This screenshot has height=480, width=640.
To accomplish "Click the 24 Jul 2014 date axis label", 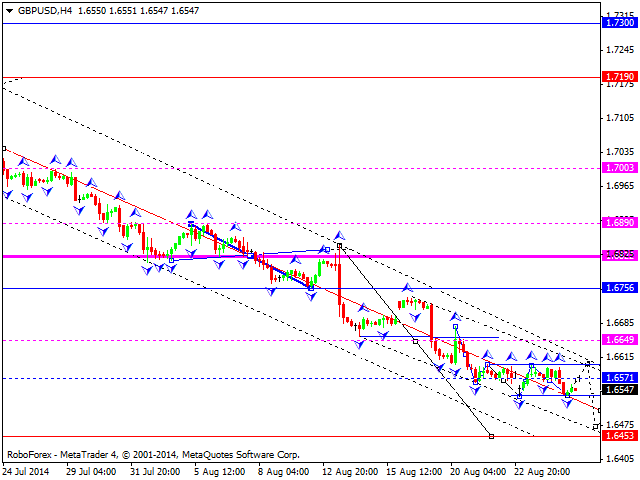I will pos(26,472).
